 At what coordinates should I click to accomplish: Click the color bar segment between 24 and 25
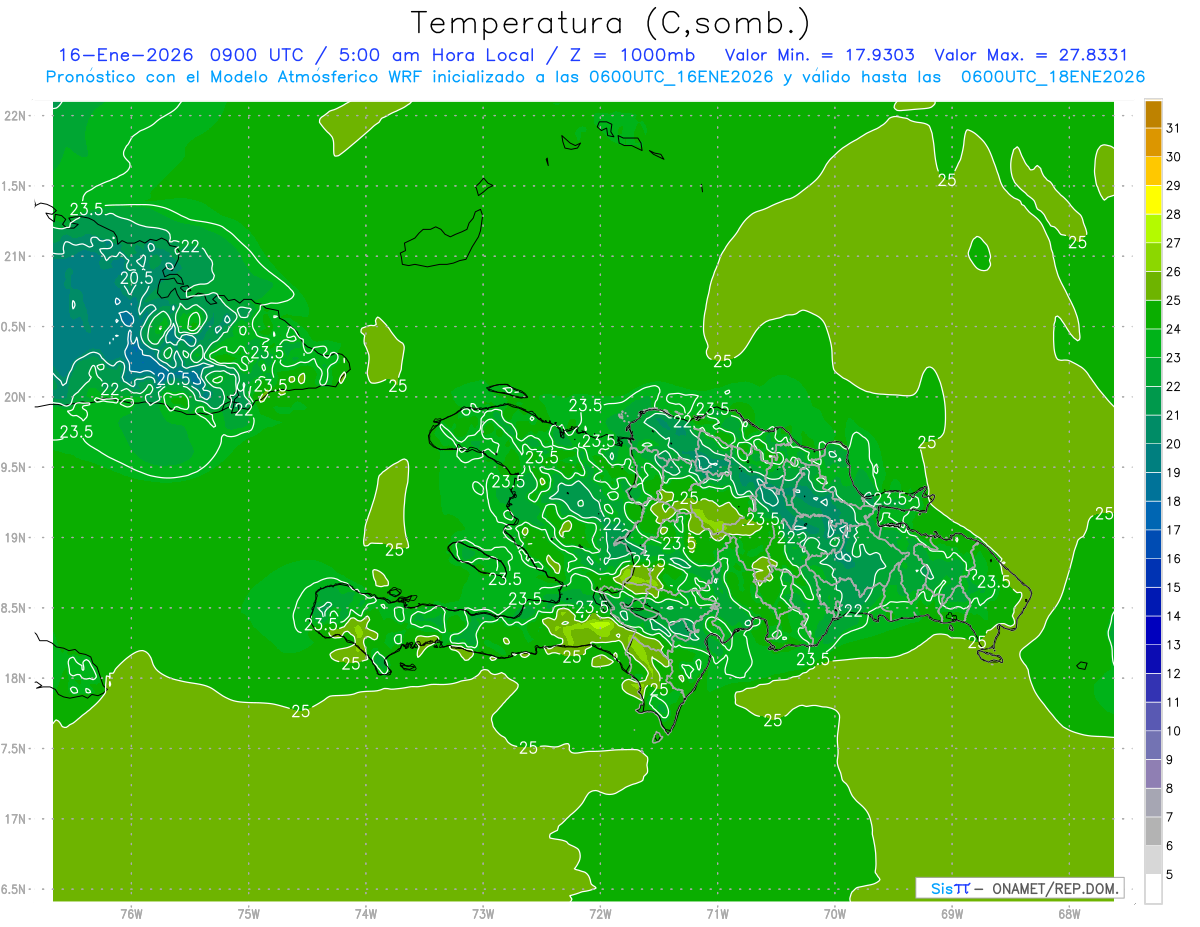pos(1153,314)
